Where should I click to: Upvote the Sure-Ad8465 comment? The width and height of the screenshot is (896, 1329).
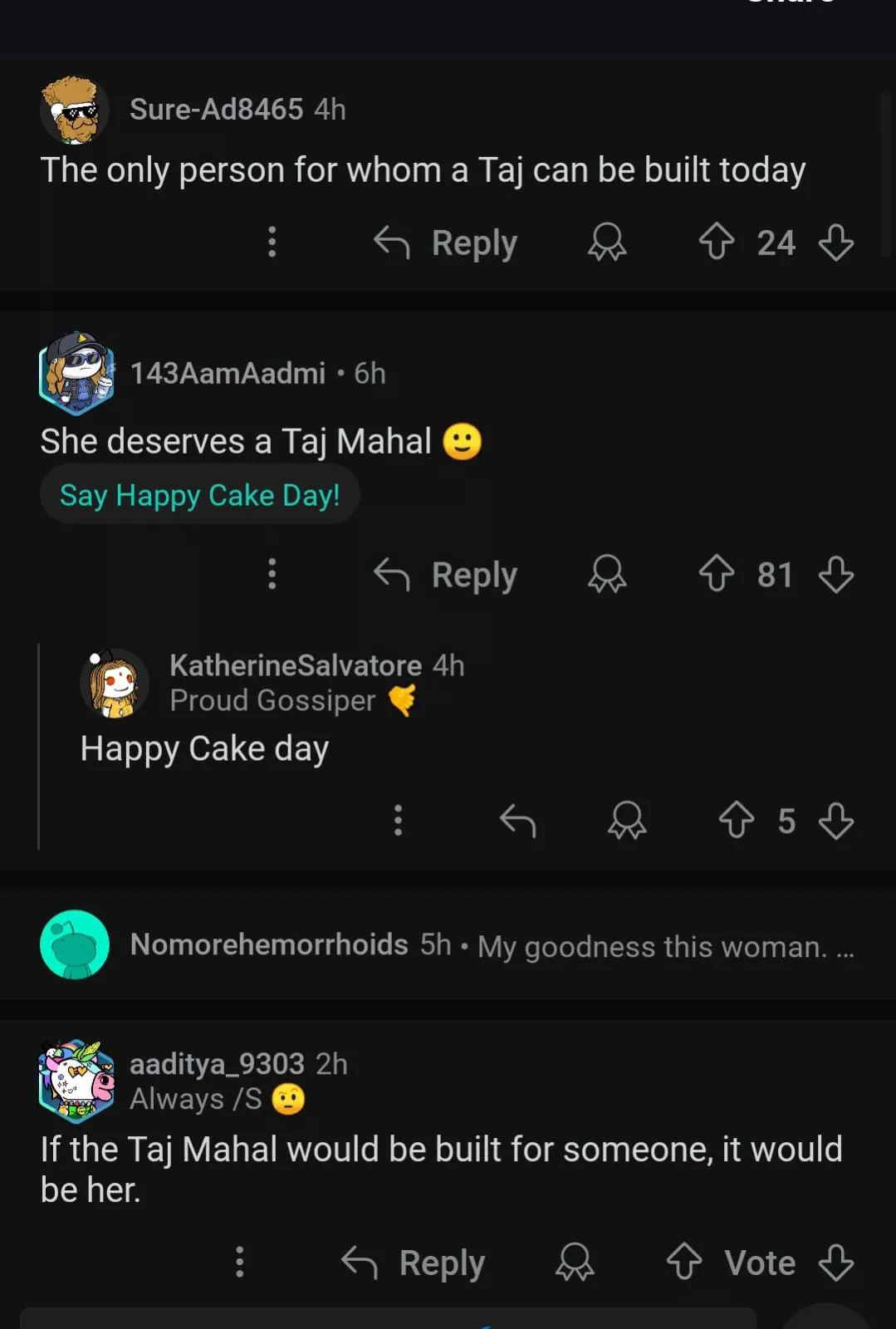click(x=716, y=243)
